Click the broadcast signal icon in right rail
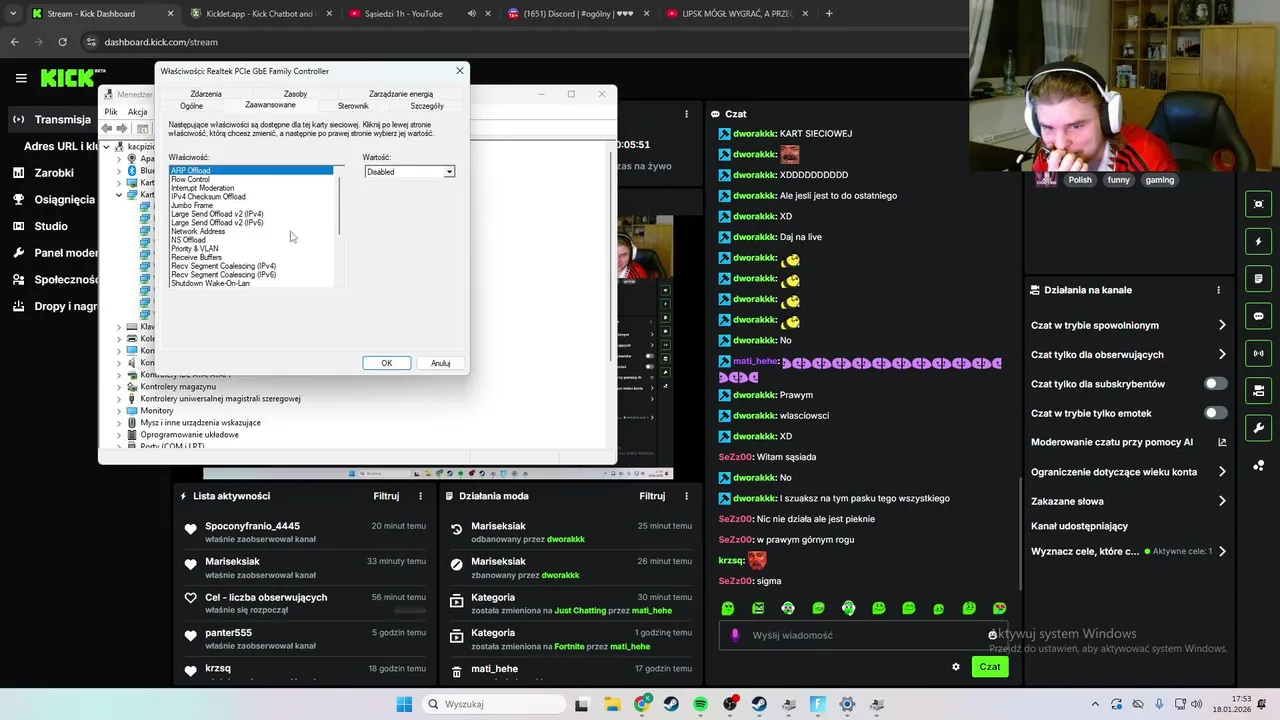This screenshot has width=1280, height=720. [x=1259, y=353]
